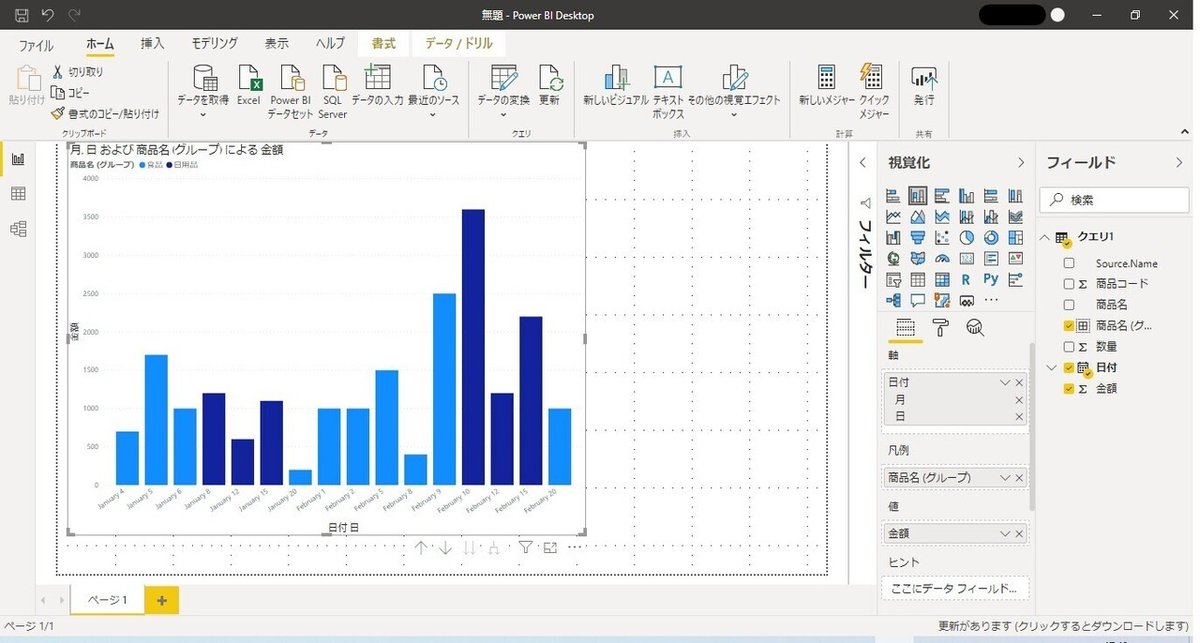This screenshot has width=1200, height=643.
Task: Uncheck 商品名 (グ... group field checkbox
Action: pyautogui.click(x=1069, y=325)
